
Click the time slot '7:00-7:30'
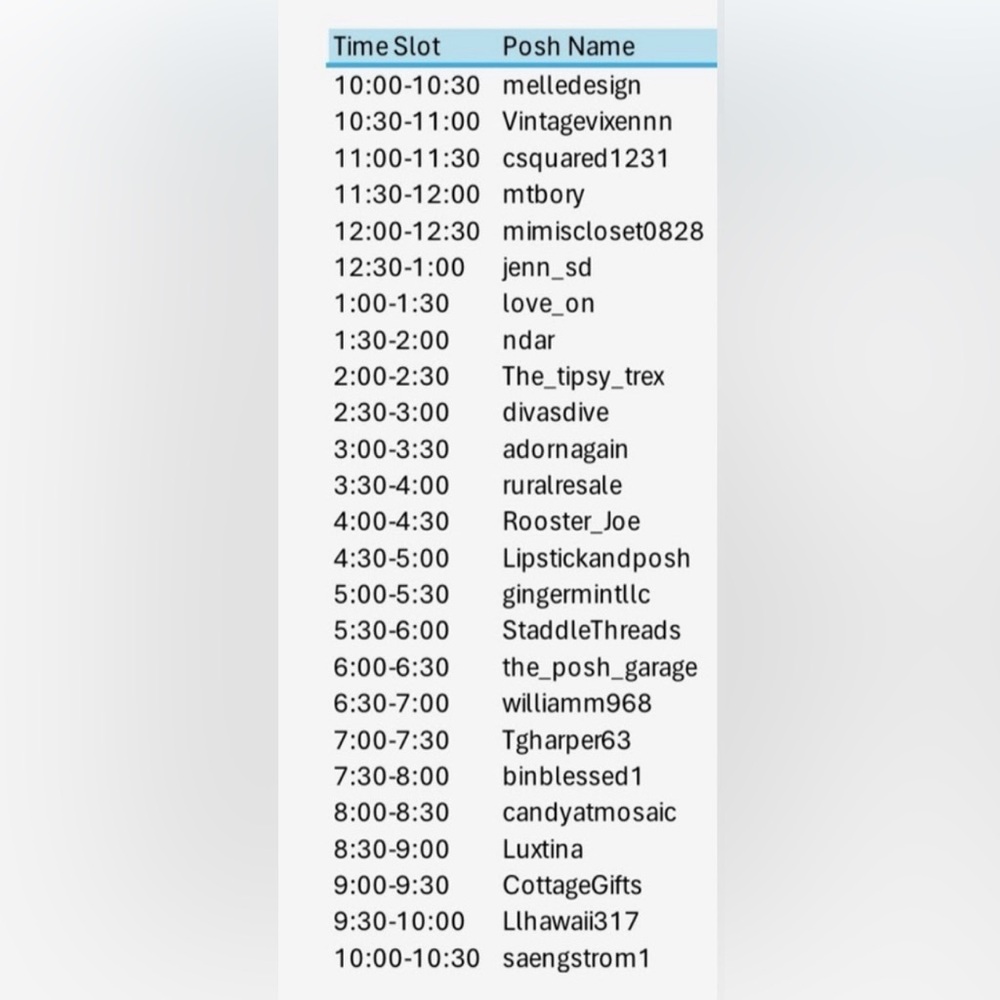point(392,740)
